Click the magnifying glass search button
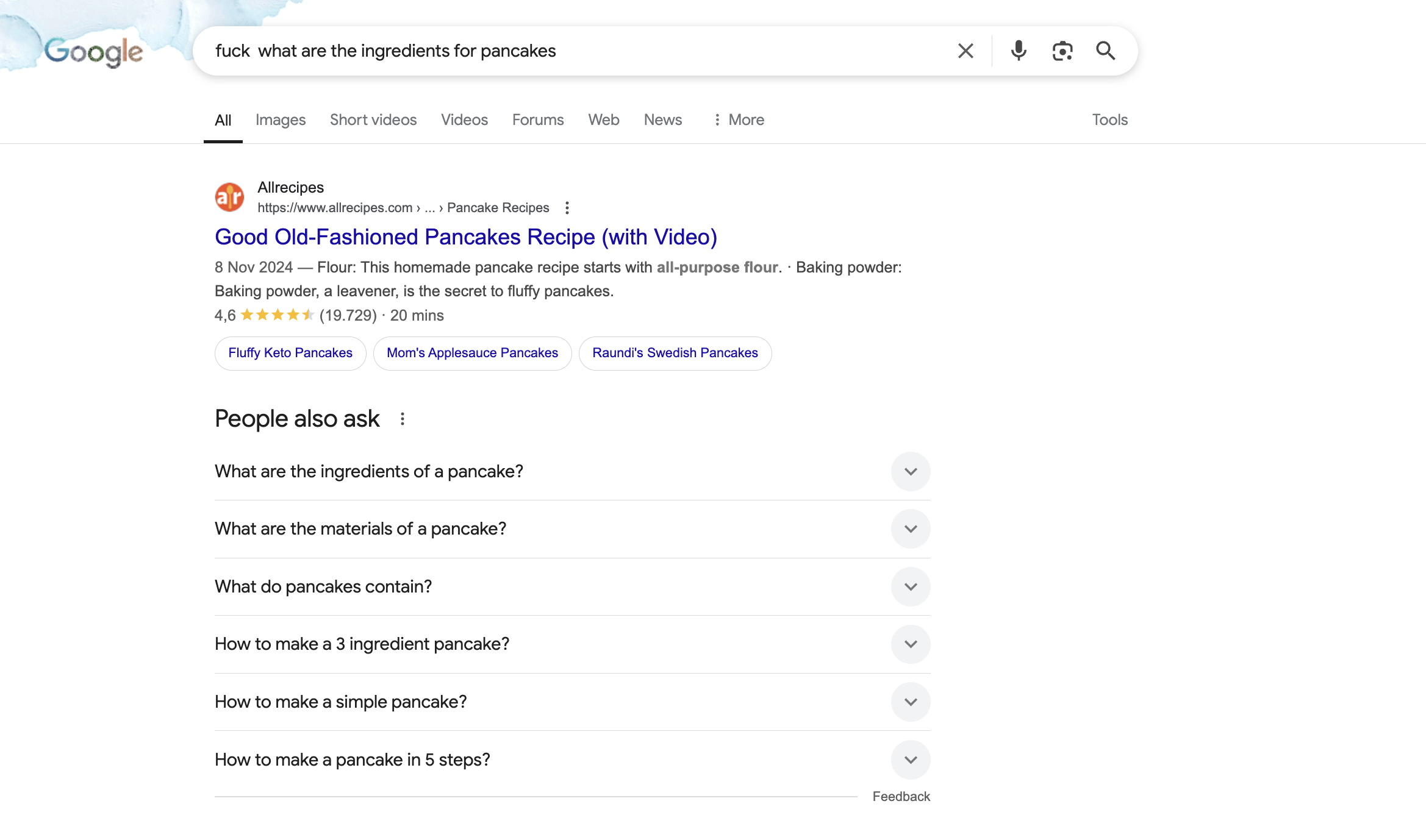This screenshot has width=1426, height=840. coord(1105,51)
